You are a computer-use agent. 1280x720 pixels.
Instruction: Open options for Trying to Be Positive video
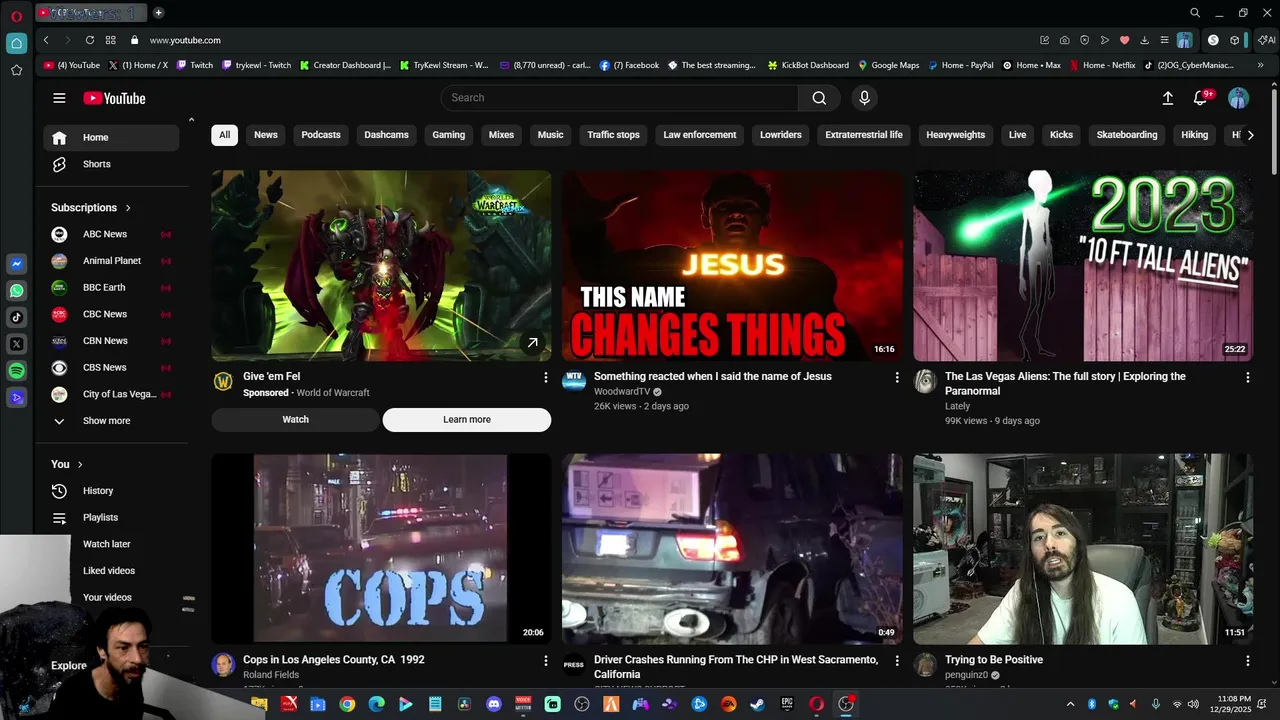tap(1247, 661)
